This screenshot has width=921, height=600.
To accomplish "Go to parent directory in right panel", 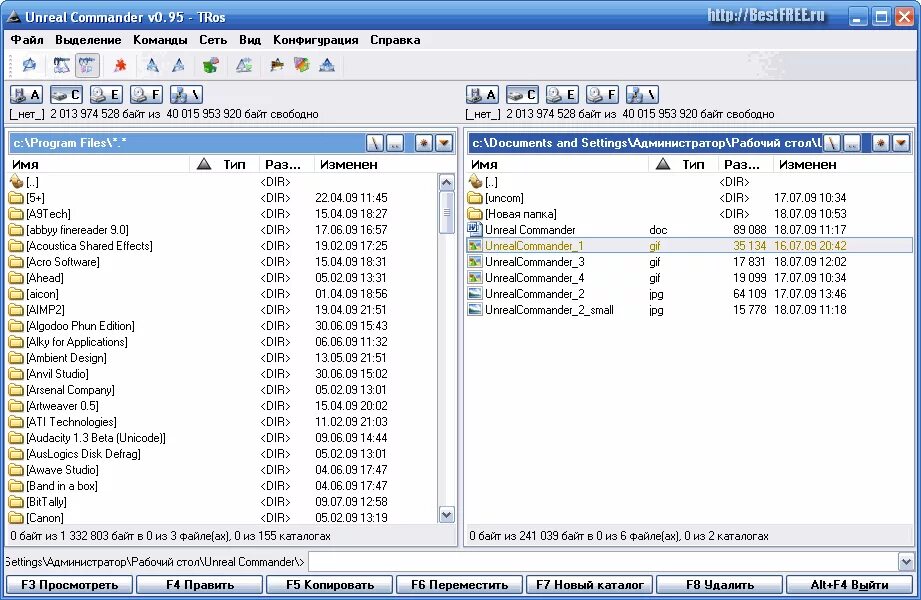I will pos(852,143).
